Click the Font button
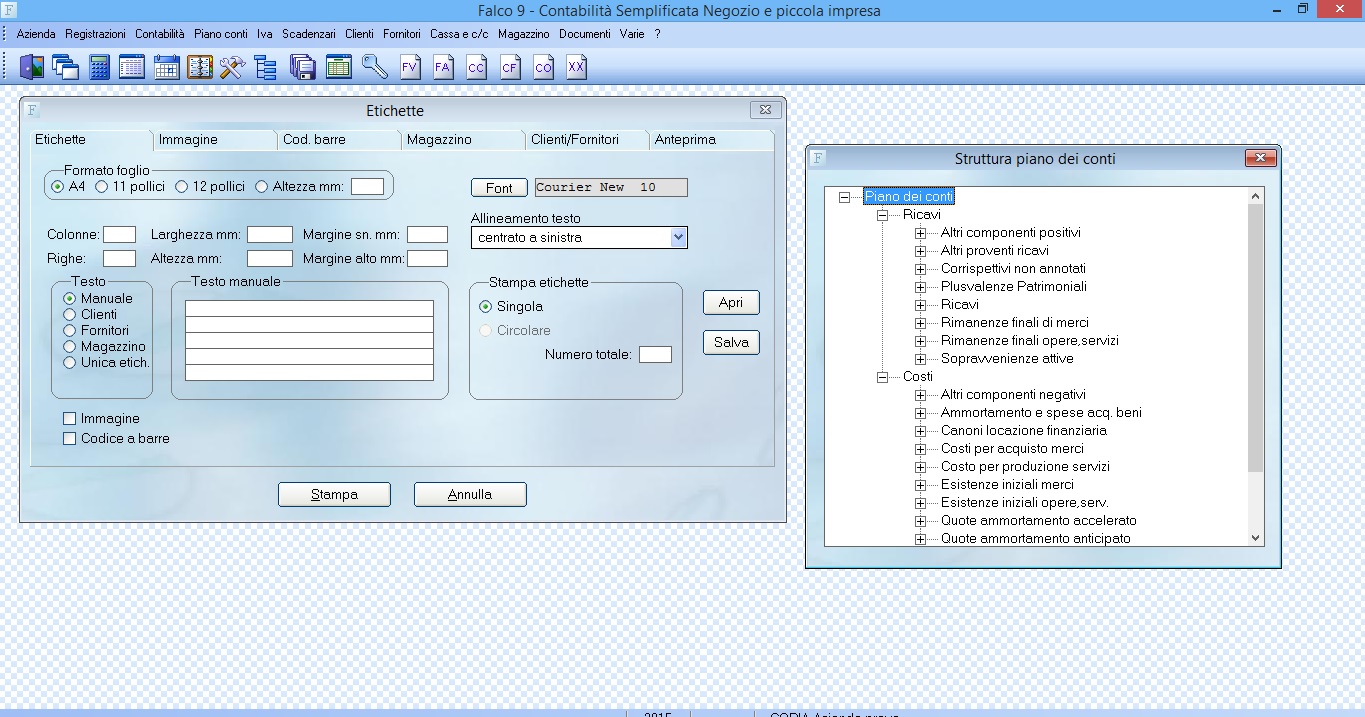Image resolution: width=1365 pixels, height=717 pixels. (499, 188)
